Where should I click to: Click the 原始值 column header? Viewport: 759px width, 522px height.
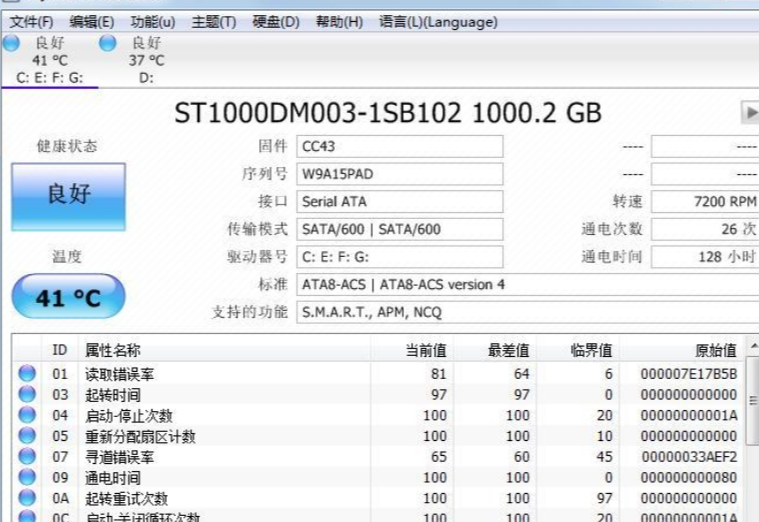(681, 350)
